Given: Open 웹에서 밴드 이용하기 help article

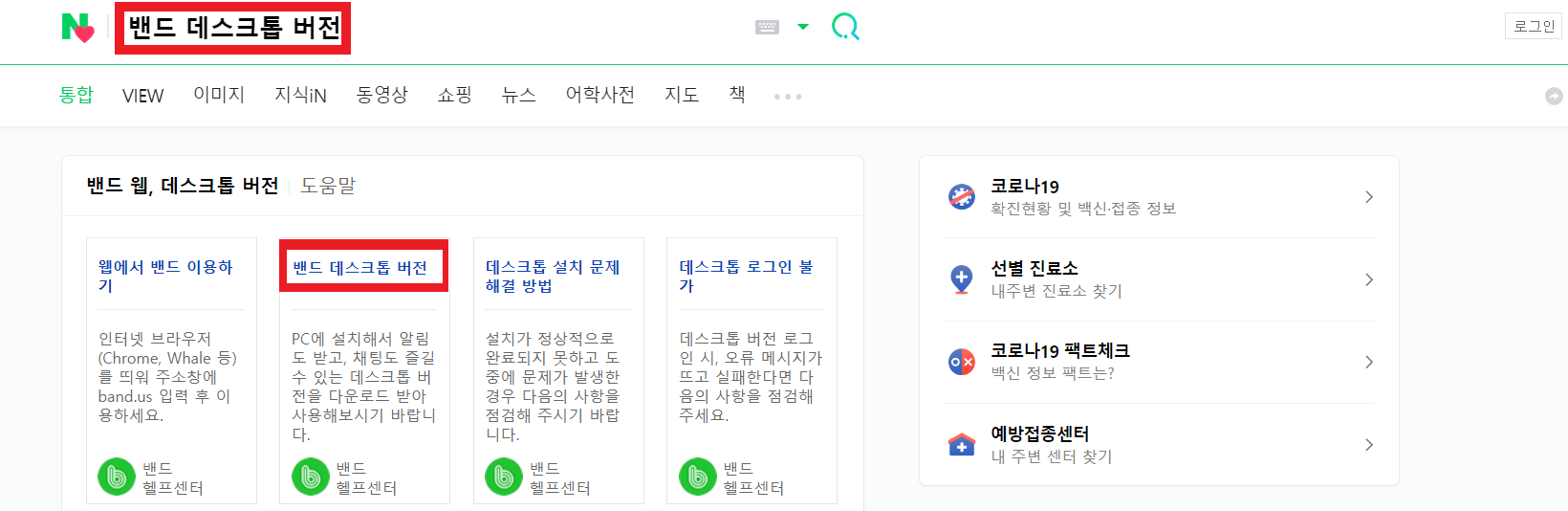Looking at the screenshot, I should (x=165, y=276).
